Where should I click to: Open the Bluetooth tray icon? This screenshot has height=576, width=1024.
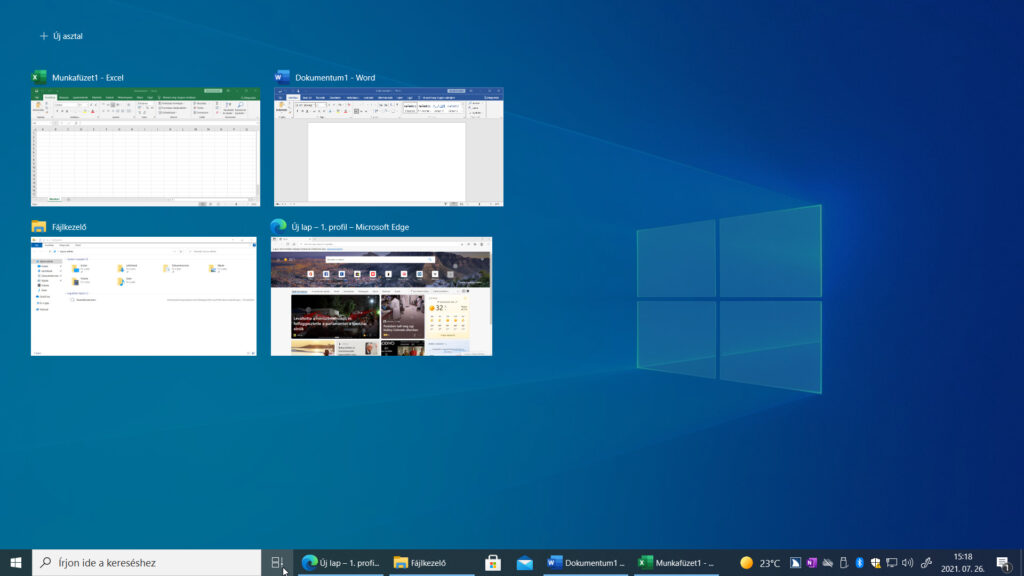pos(859,562)
